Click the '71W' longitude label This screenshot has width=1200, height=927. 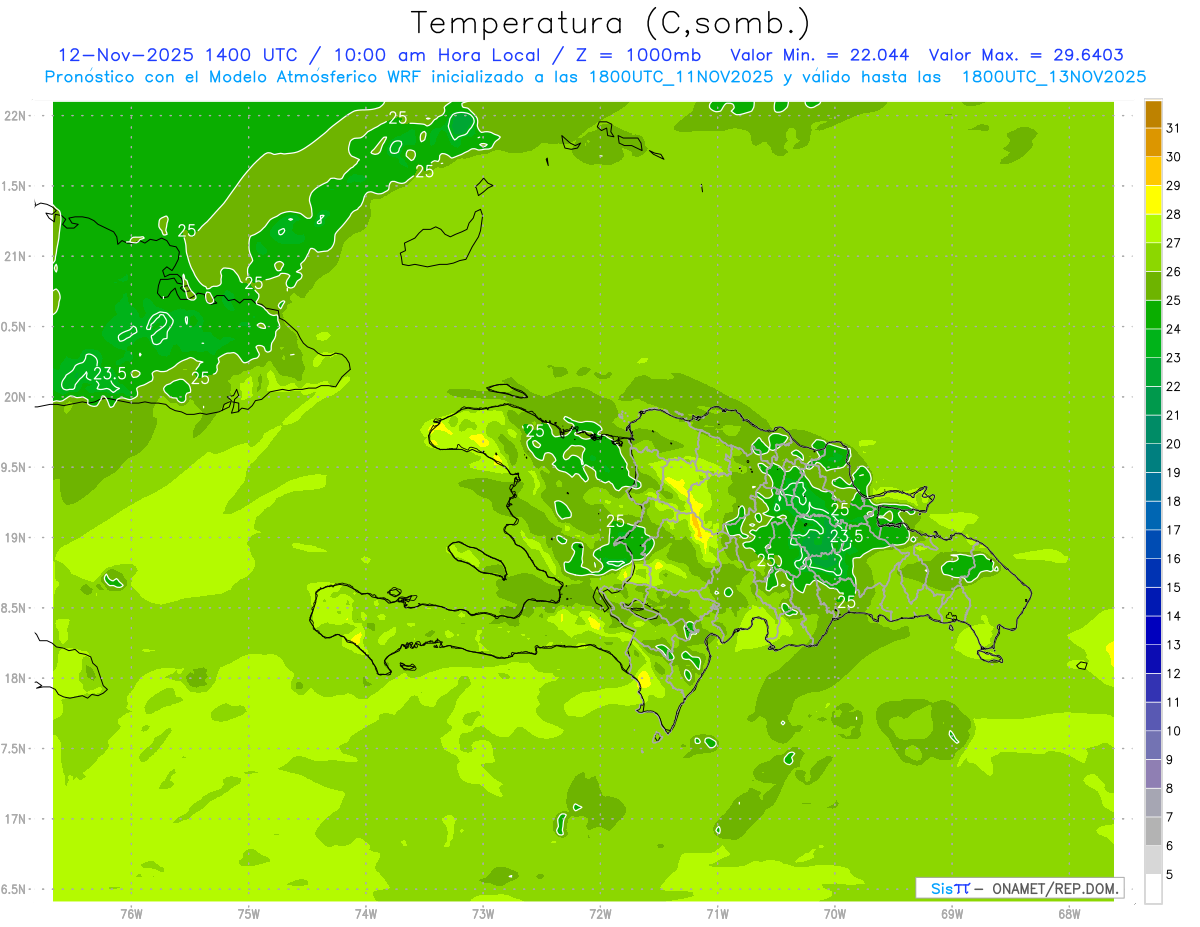(x=717, y=914)
